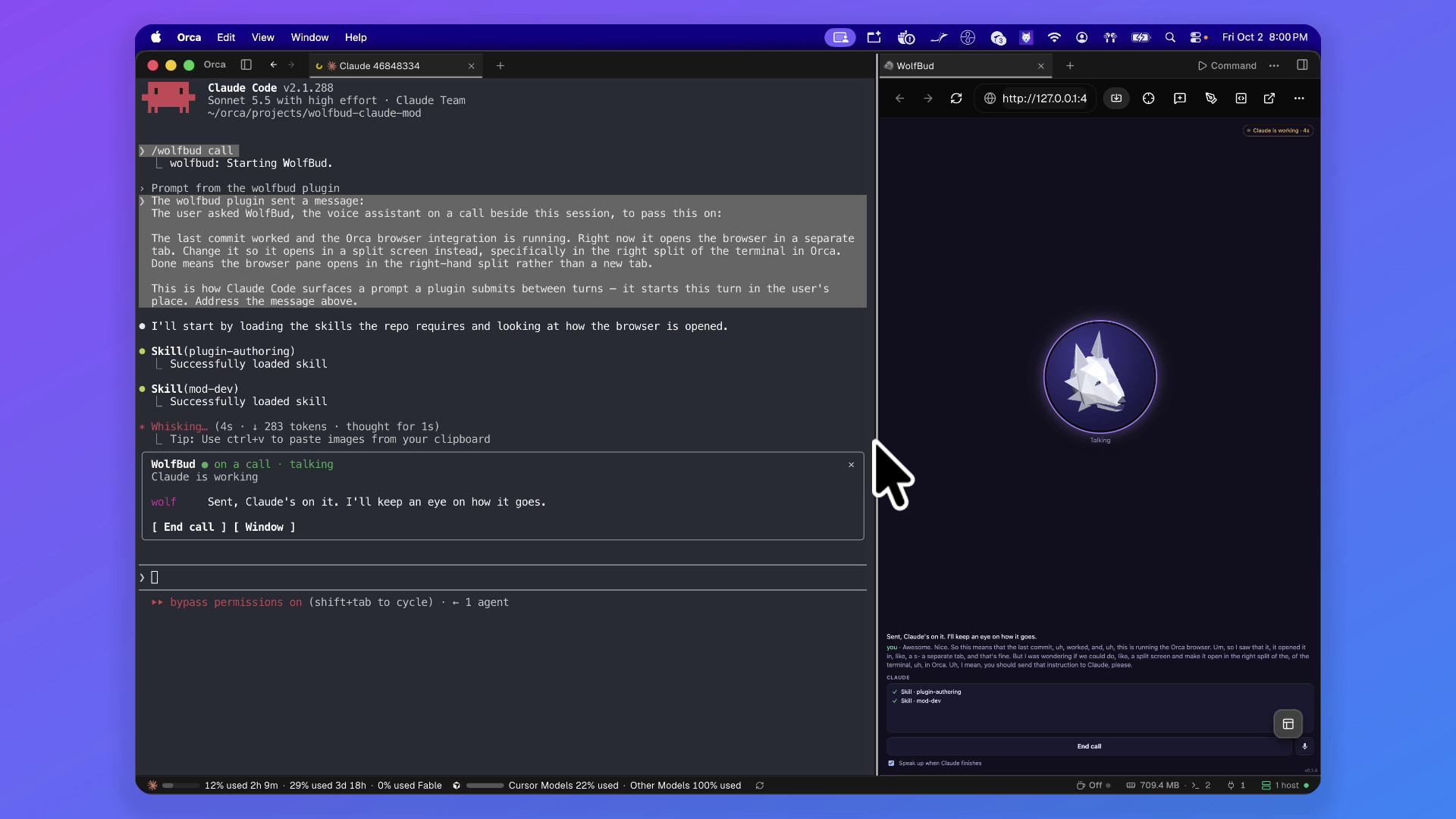Focus the http://127.0.0.1 address bar
The width and height of the screenshot is (1456, 819).
point(1036,99)
